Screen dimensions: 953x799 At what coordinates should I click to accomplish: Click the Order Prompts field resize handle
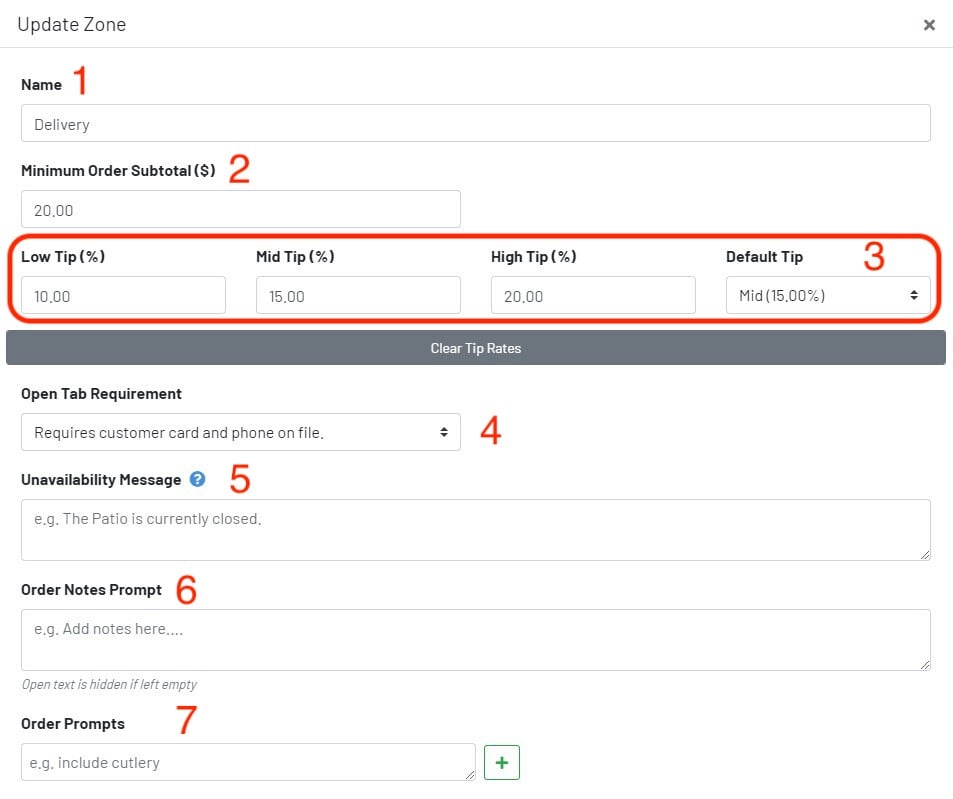pos(470,775)
